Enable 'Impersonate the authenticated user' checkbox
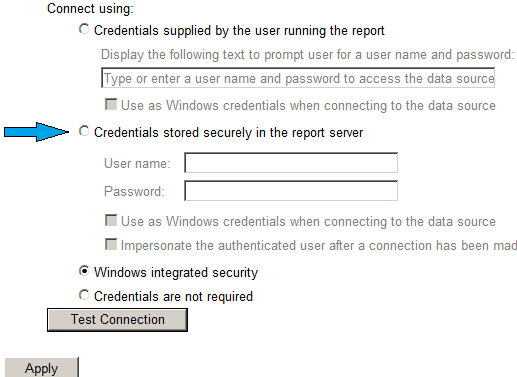 (x=111, y=244)
